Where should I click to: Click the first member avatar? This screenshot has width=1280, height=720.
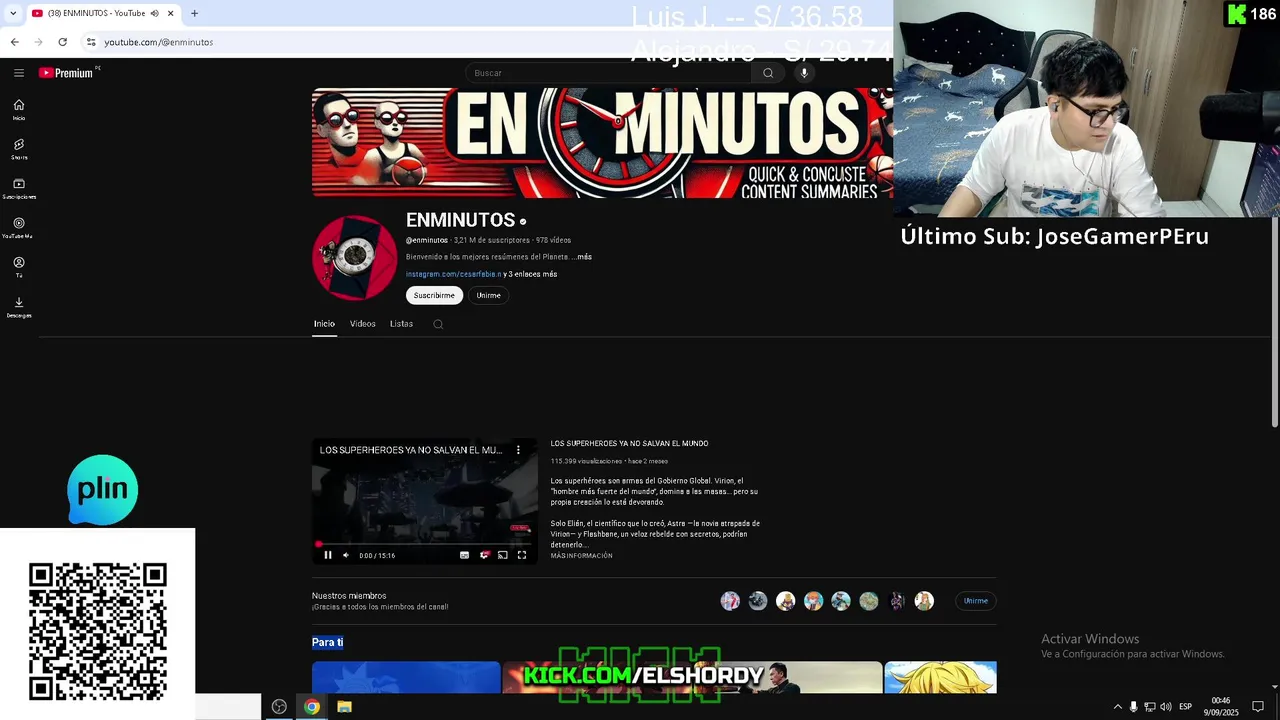coord(731,601)
